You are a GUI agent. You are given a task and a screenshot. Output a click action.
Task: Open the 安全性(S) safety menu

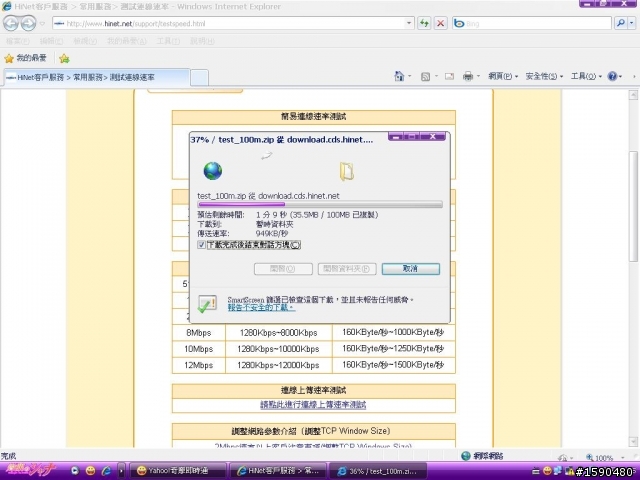[544, 76]
